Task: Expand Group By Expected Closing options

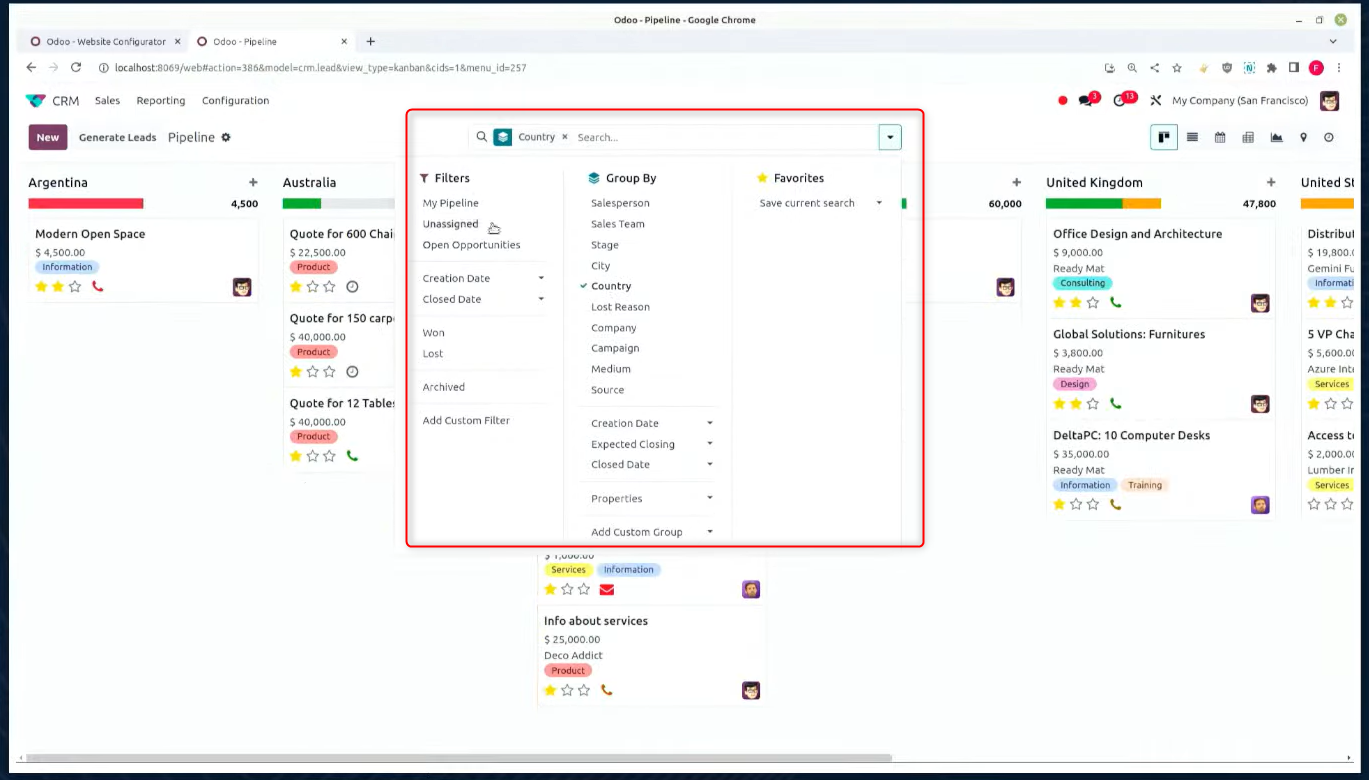Action: (652, 444)
